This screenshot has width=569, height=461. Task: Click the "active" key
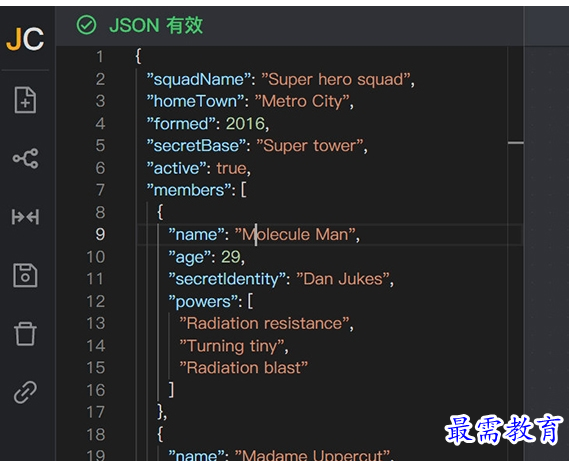177,168
